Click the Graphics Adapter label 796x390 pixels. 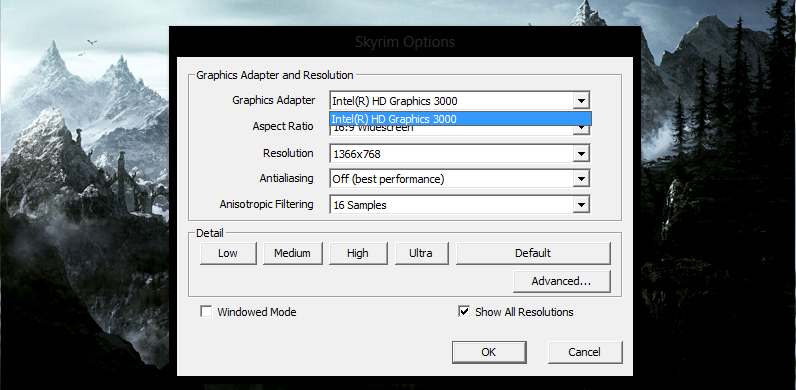point(274,100)
